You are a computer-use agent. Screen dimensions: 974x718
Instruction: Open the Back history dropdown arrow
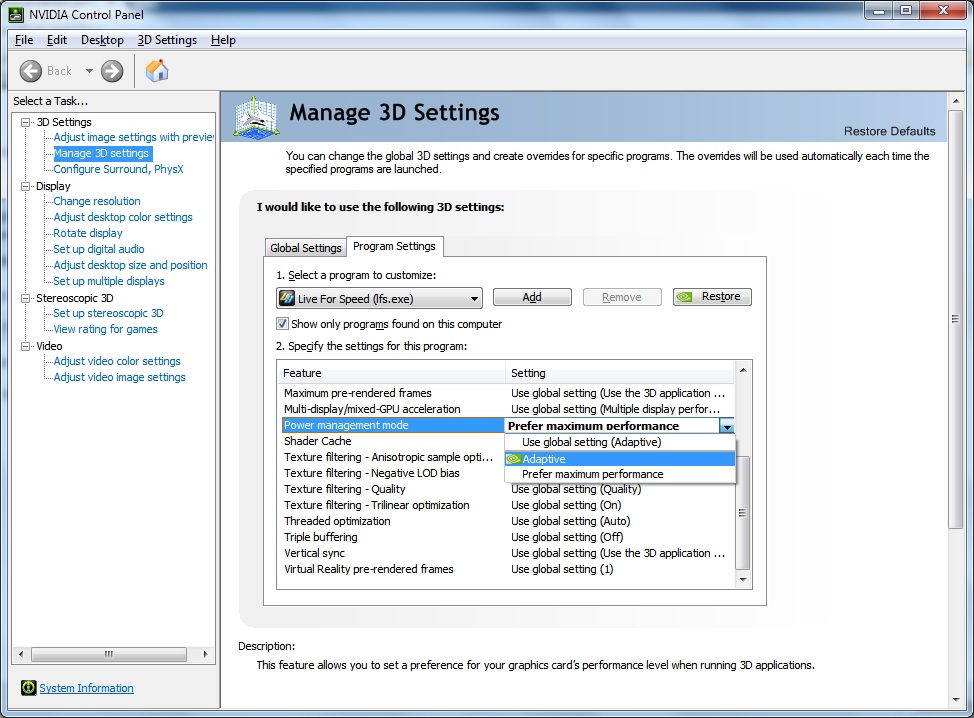point(89,71)
